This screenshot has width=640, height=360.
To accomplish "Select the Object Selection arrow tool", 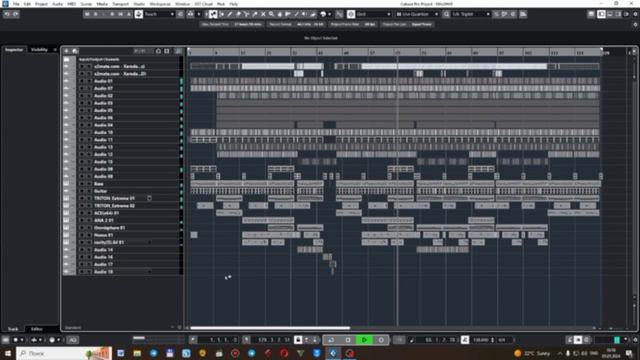I will [x=213, y=14].
